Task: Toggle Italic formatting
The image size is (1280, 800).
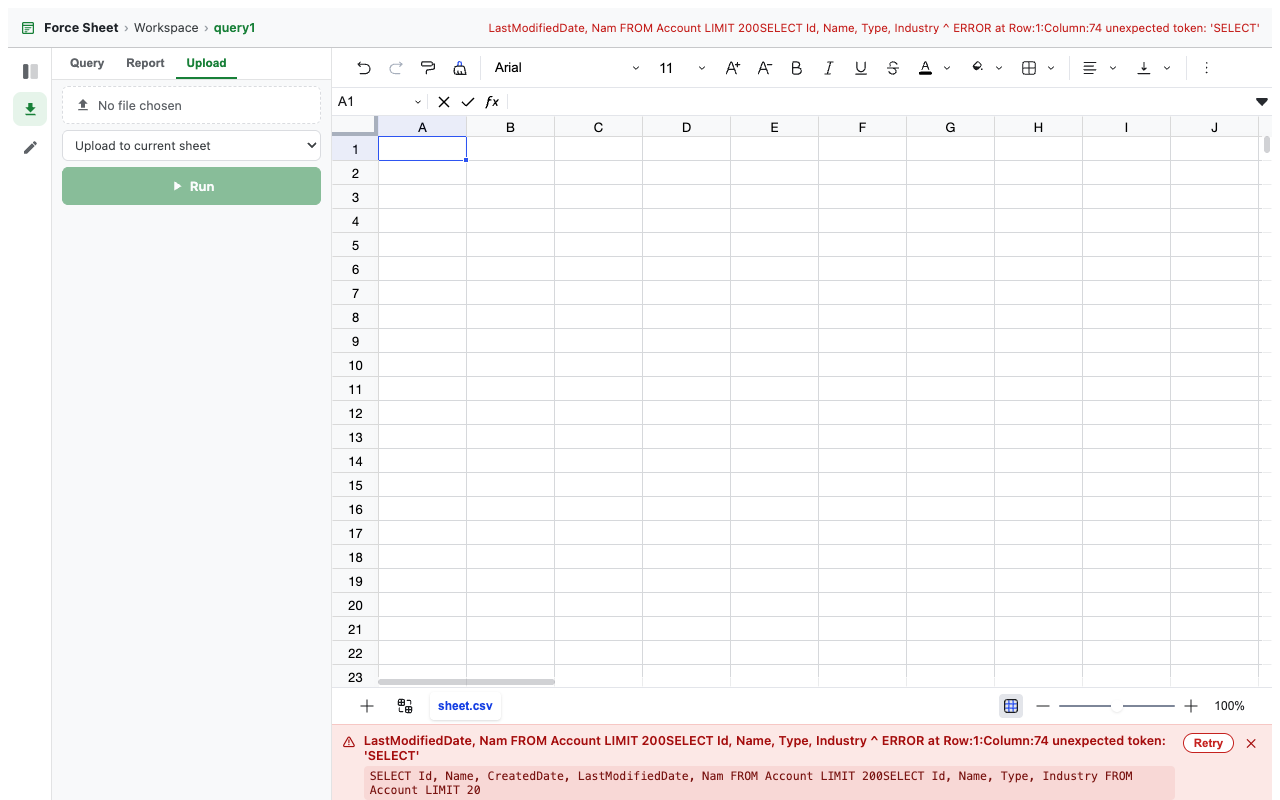Action: [829, 68]
